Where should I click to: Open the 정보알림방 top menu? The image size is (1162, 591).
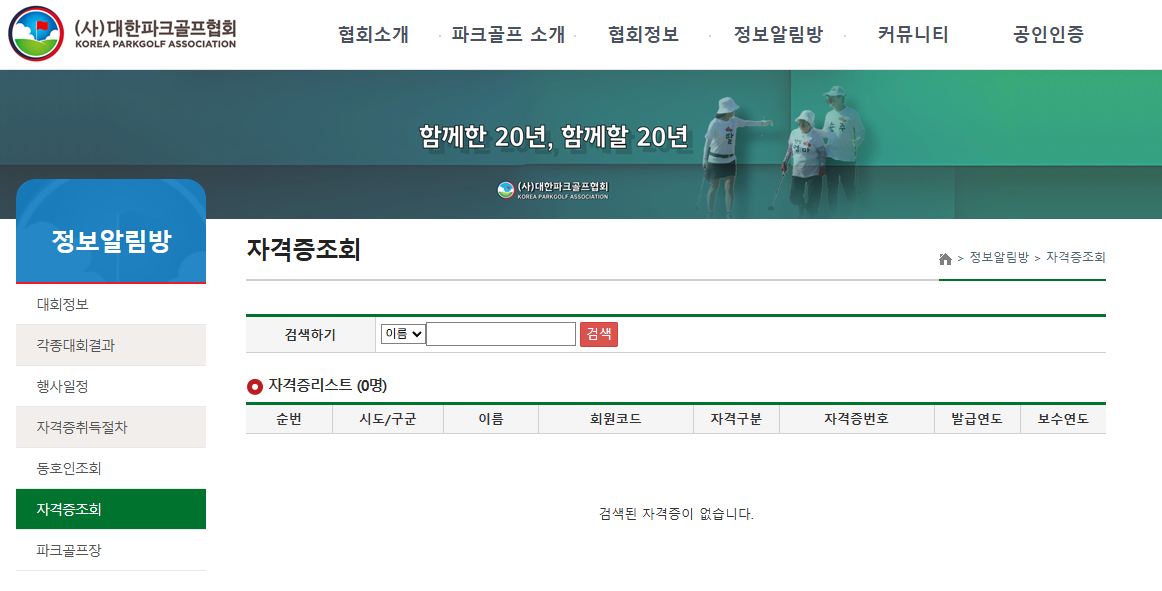(778, 35)
